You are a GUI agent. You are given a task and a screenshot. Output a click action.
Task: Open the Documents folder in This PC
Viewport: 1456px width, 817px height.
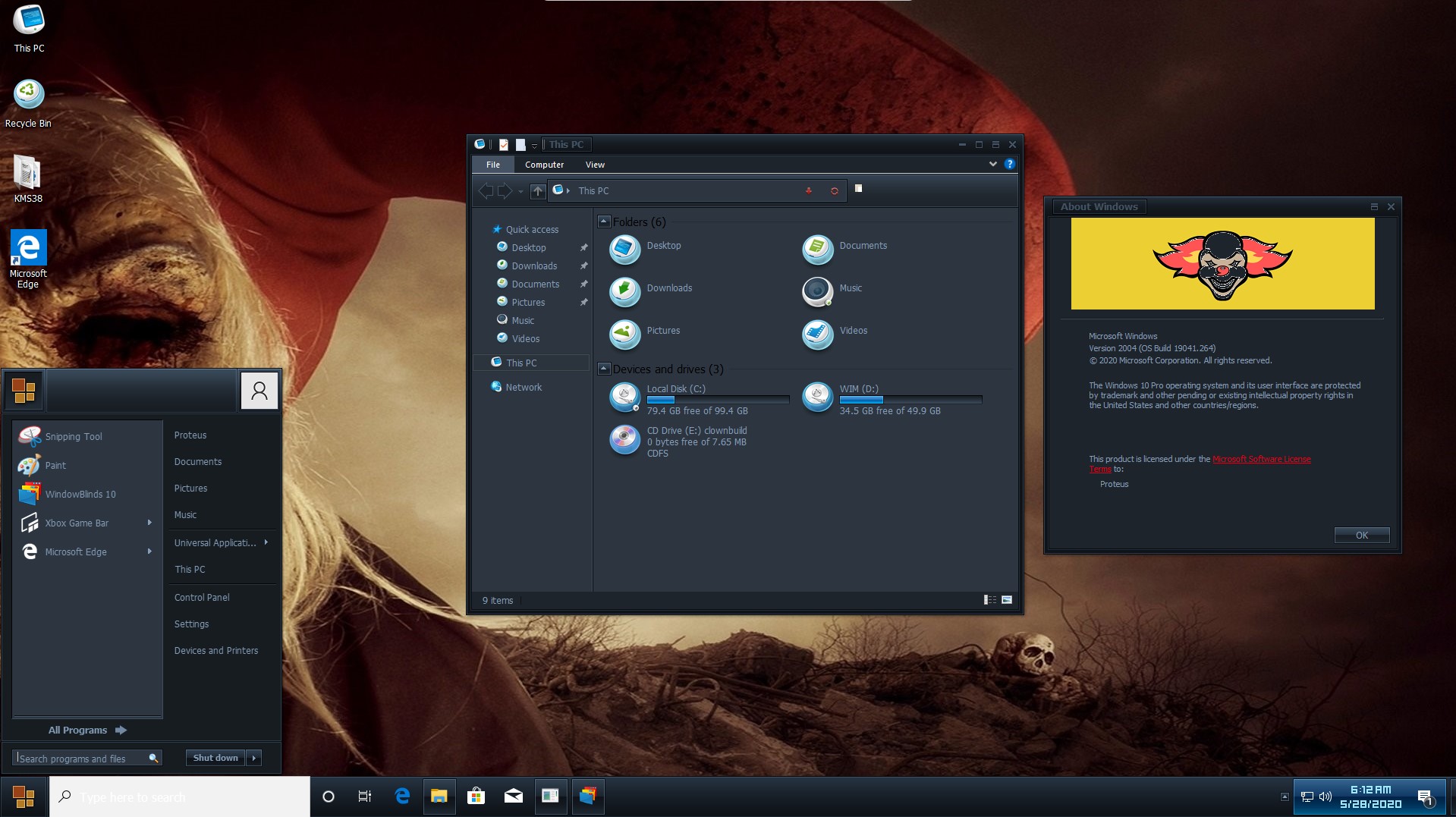(x=845, y=249)
